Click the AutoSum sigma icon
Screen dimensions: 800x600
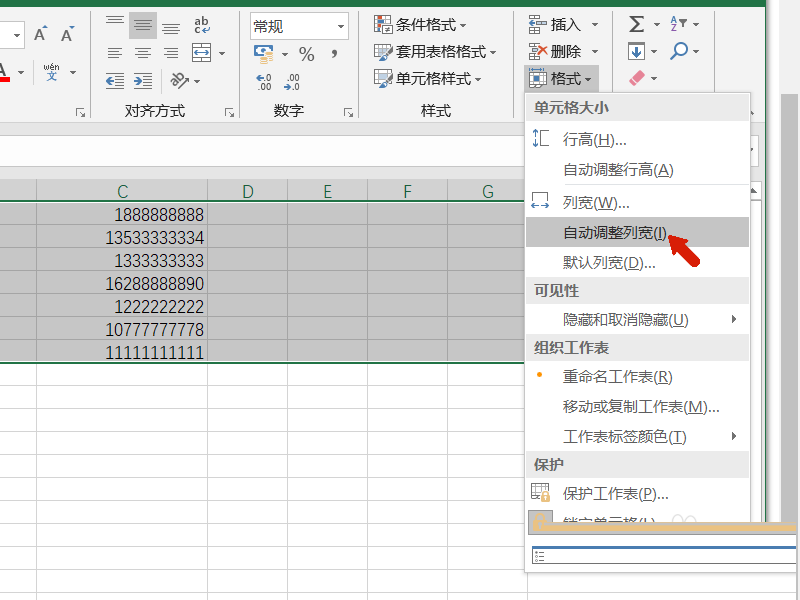point(636,24)
